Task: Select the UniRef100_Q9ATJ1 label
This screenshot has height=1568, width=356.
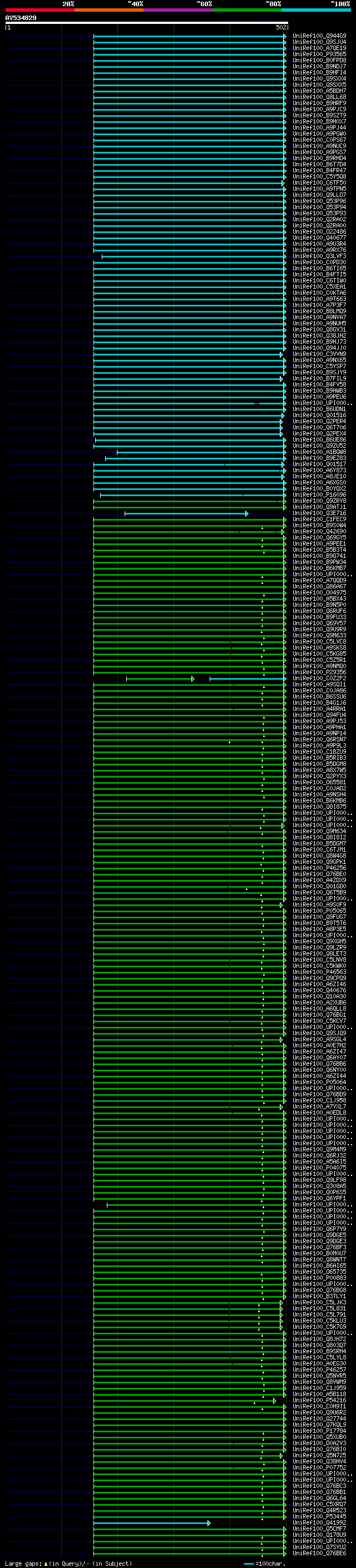Action: pyautogui.click(x=319, y=507)
